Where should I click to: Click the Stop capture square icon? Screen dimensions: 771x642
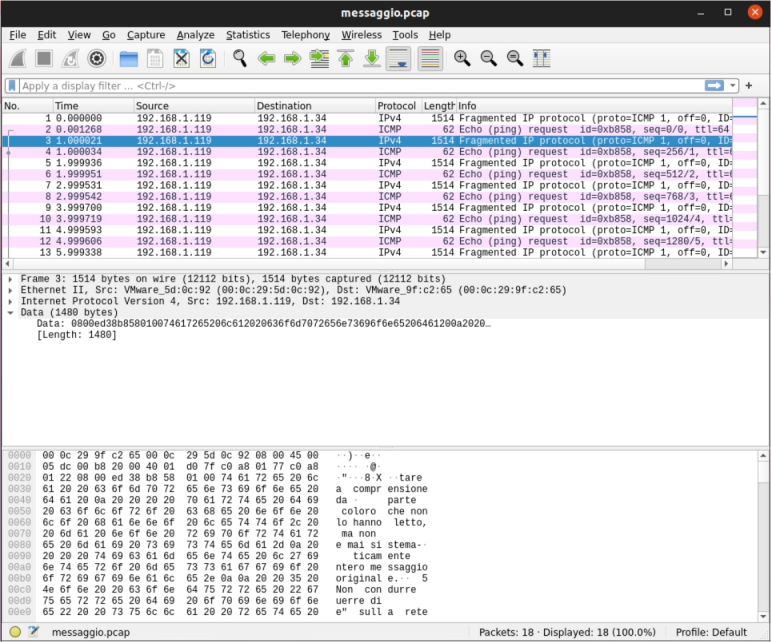[x=44, y=58]
